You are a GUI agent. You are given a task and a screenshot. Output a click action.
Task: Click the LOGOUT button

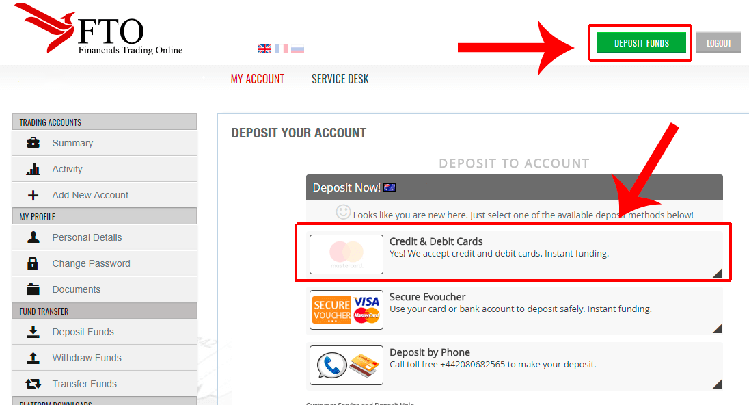click(x=718, y=43)
